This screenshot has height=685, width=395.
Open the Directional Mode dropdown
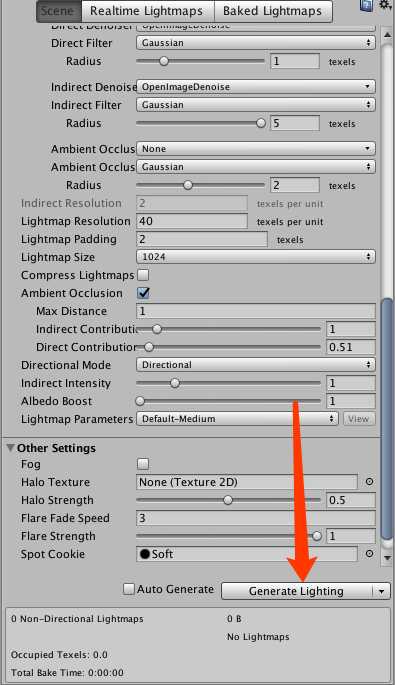pos(256,365)
